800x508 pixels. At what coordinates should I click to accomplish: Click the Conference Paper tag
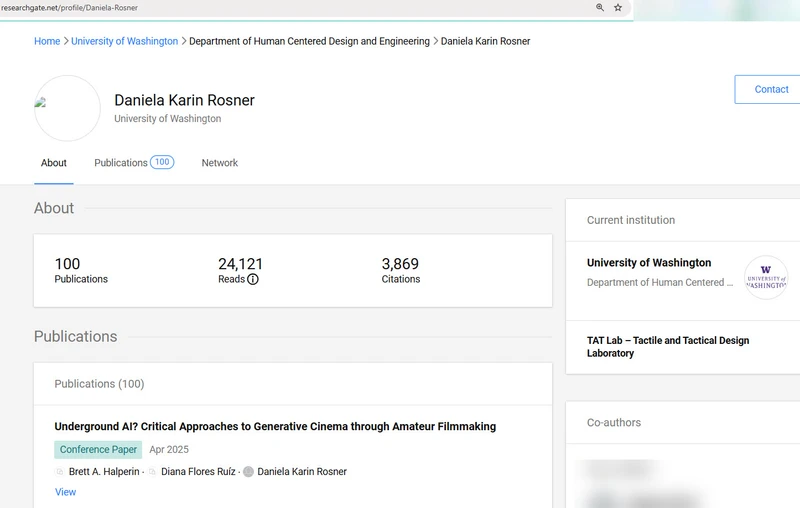coord(98,449)
